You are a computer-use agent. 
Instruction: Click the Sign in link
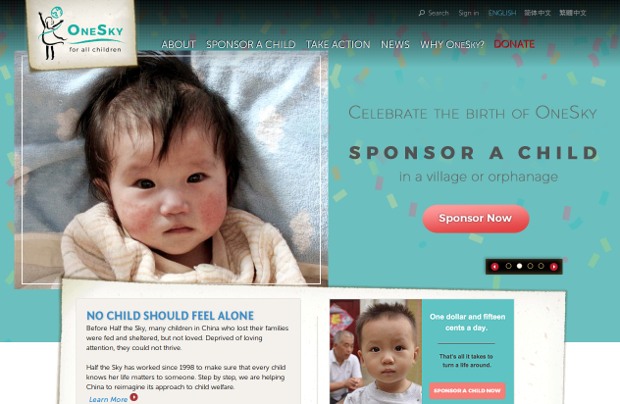click(469, 13)
